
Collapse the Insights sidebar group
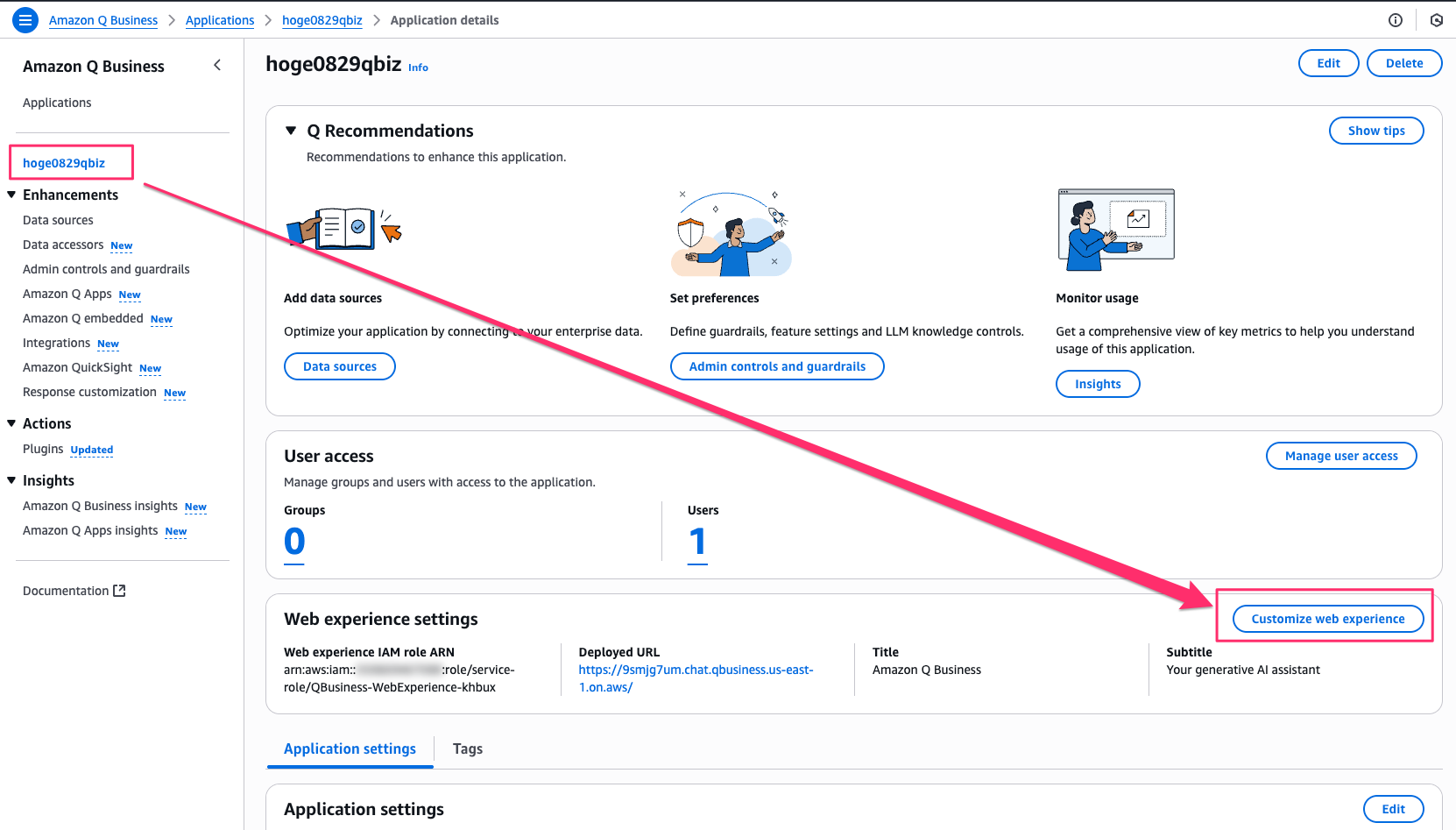point(11,480)
